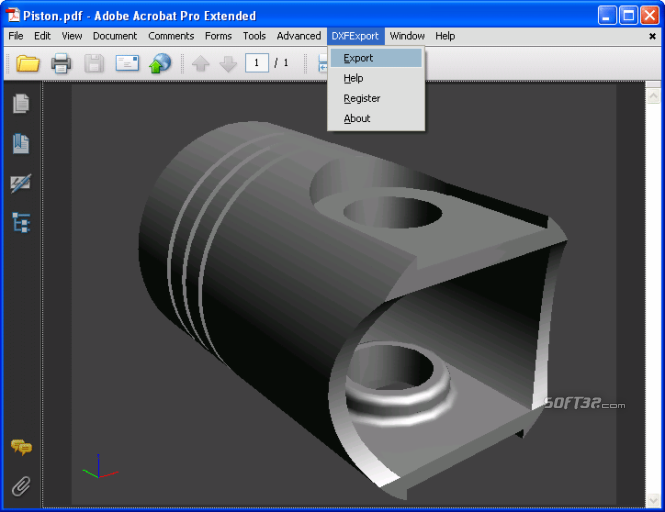
Task: Open the Comments panel speech bubbles icon
Action: 21,447
